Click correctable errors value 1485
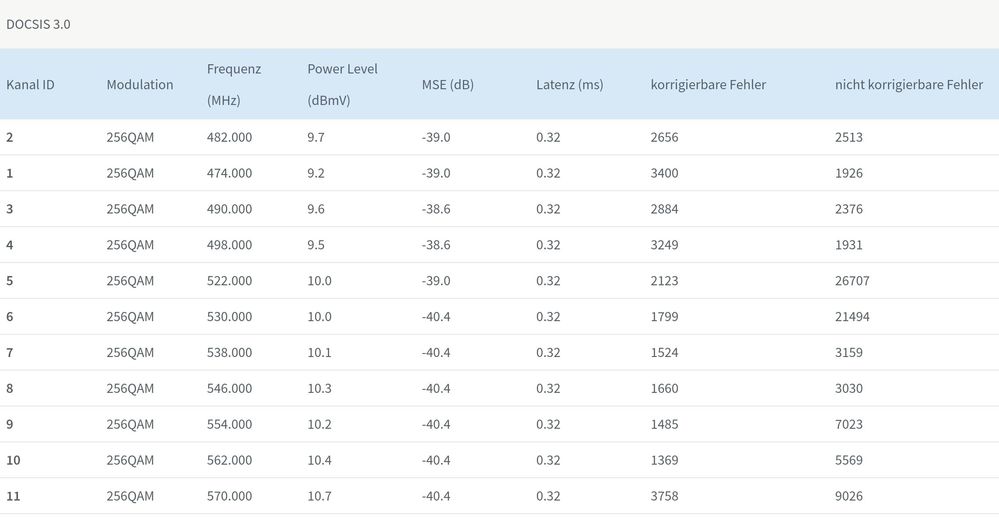Screen dimensions: 999x518 (x=664, y=425)
